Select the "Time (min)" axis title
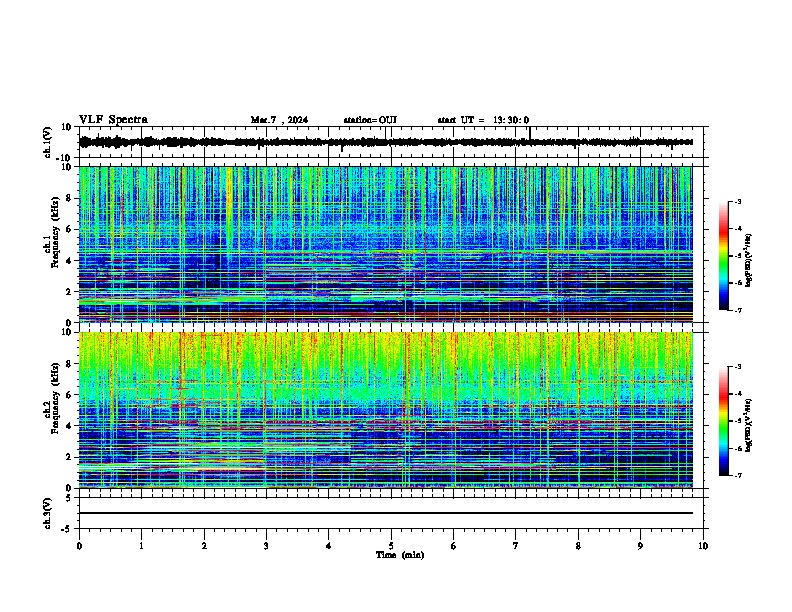Screen dimensions: 792x612 pos(400,555)
